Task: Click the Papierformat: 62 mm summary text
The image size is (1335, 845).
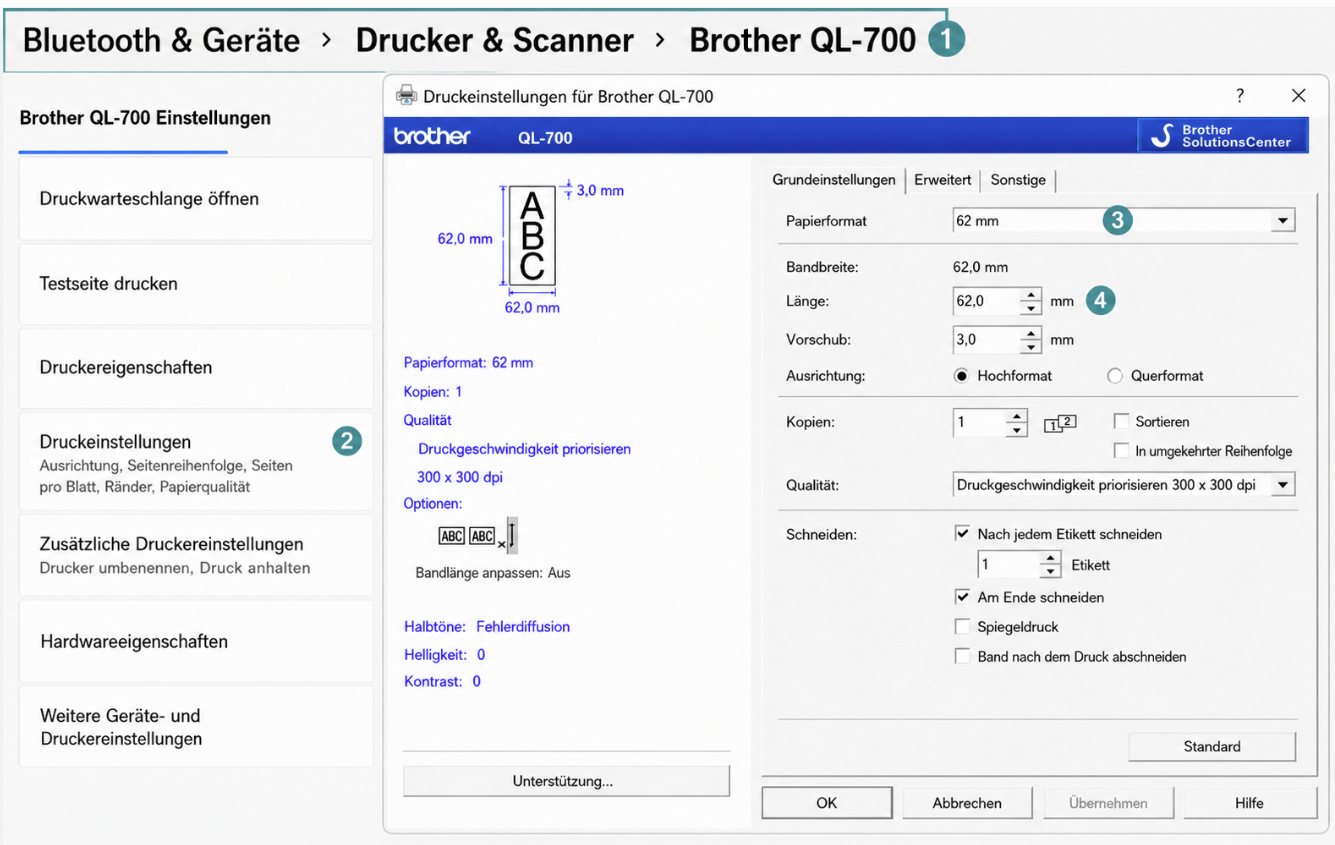Action: coord(469,362)
